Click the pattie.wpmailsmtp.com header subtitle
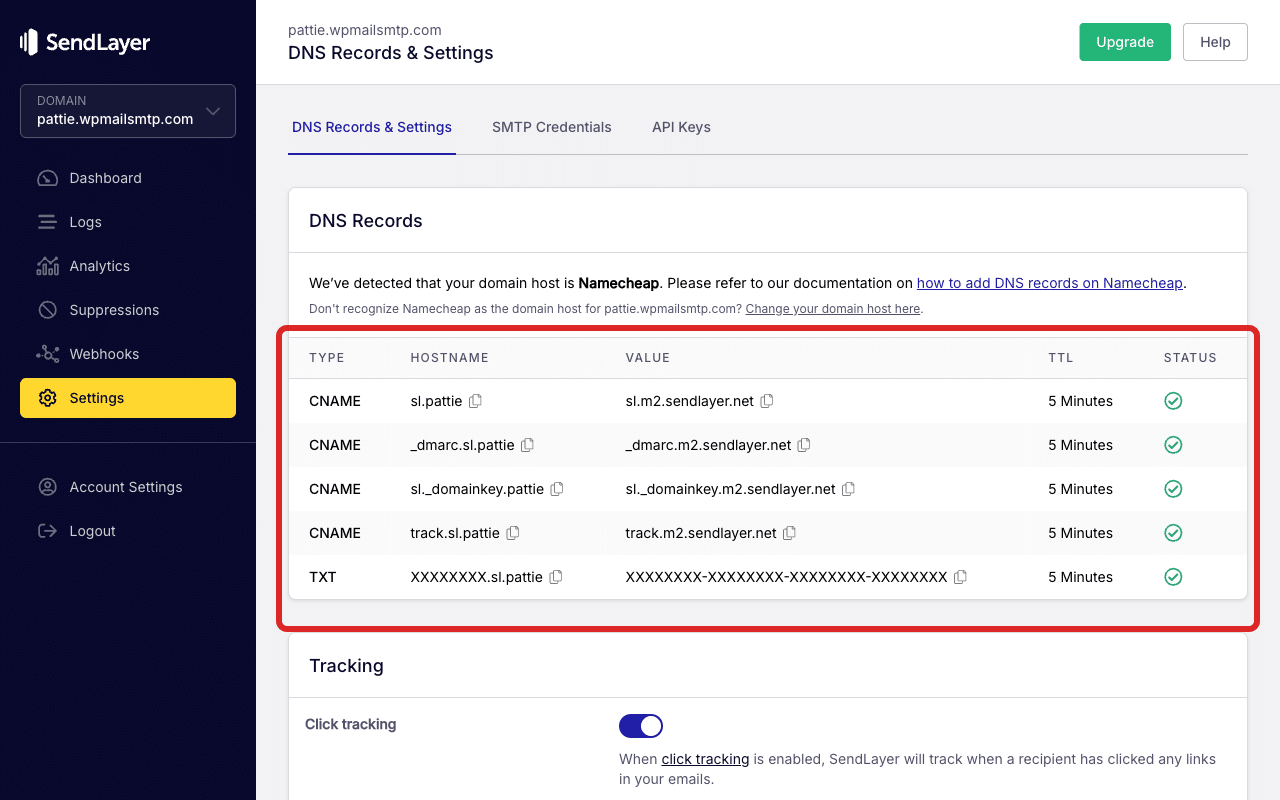Image resolution: width=1280 pixels, height=800 pixels. tap(365, 30)
